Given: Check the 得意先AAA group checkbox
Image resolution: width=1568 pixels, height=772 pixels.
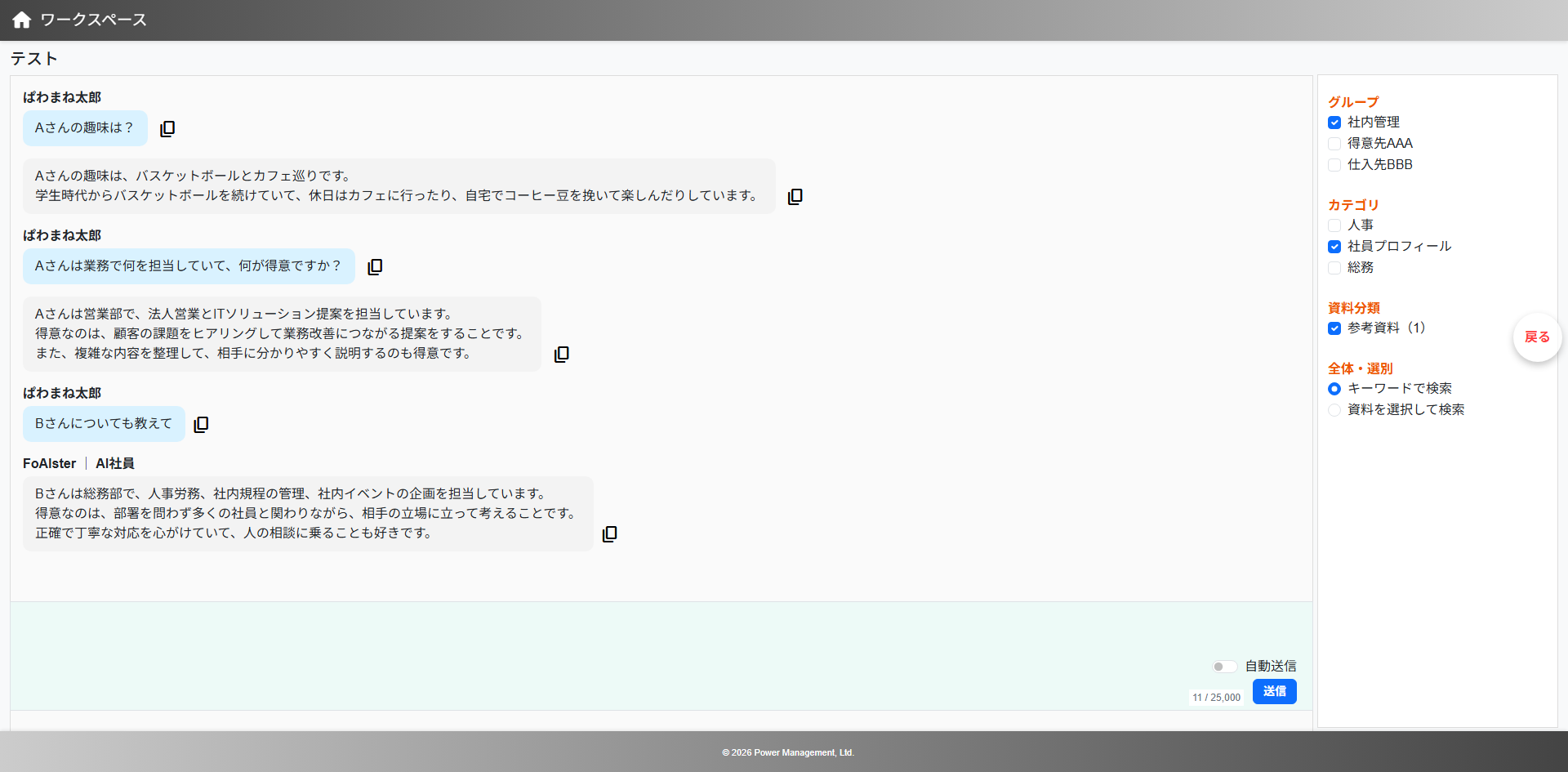Looking at the screenshot, I should coord(1334,144).
